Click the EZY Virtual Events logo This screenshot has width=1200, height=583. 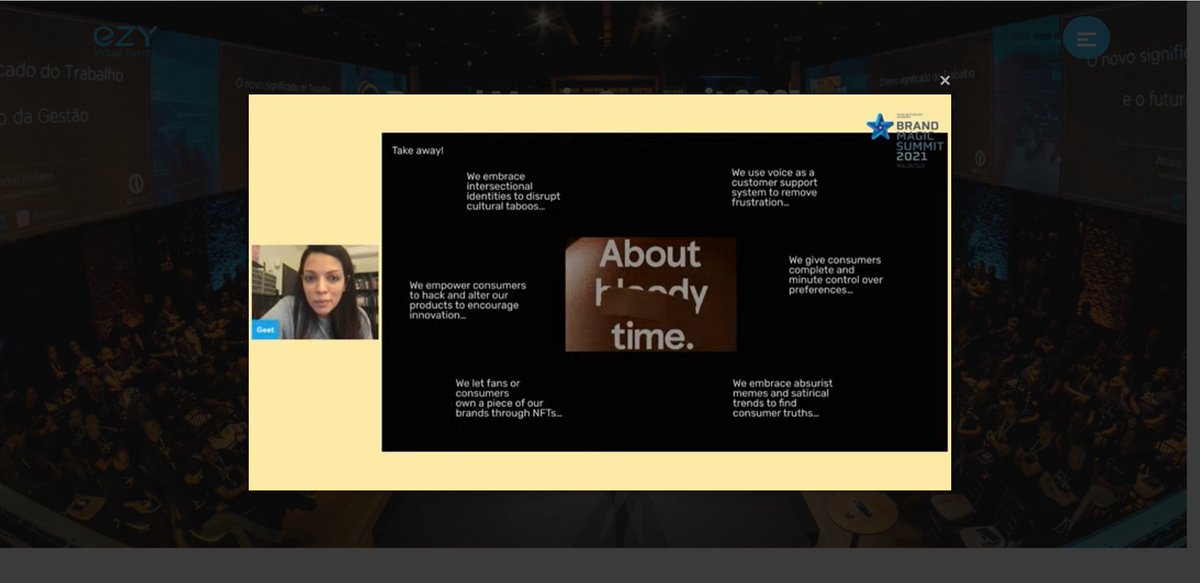click(x=125, y=41)
